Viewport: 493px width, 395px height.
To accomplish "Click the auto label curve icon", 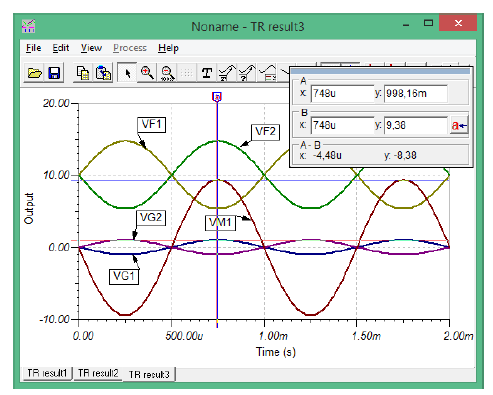I will pos(226,72).
